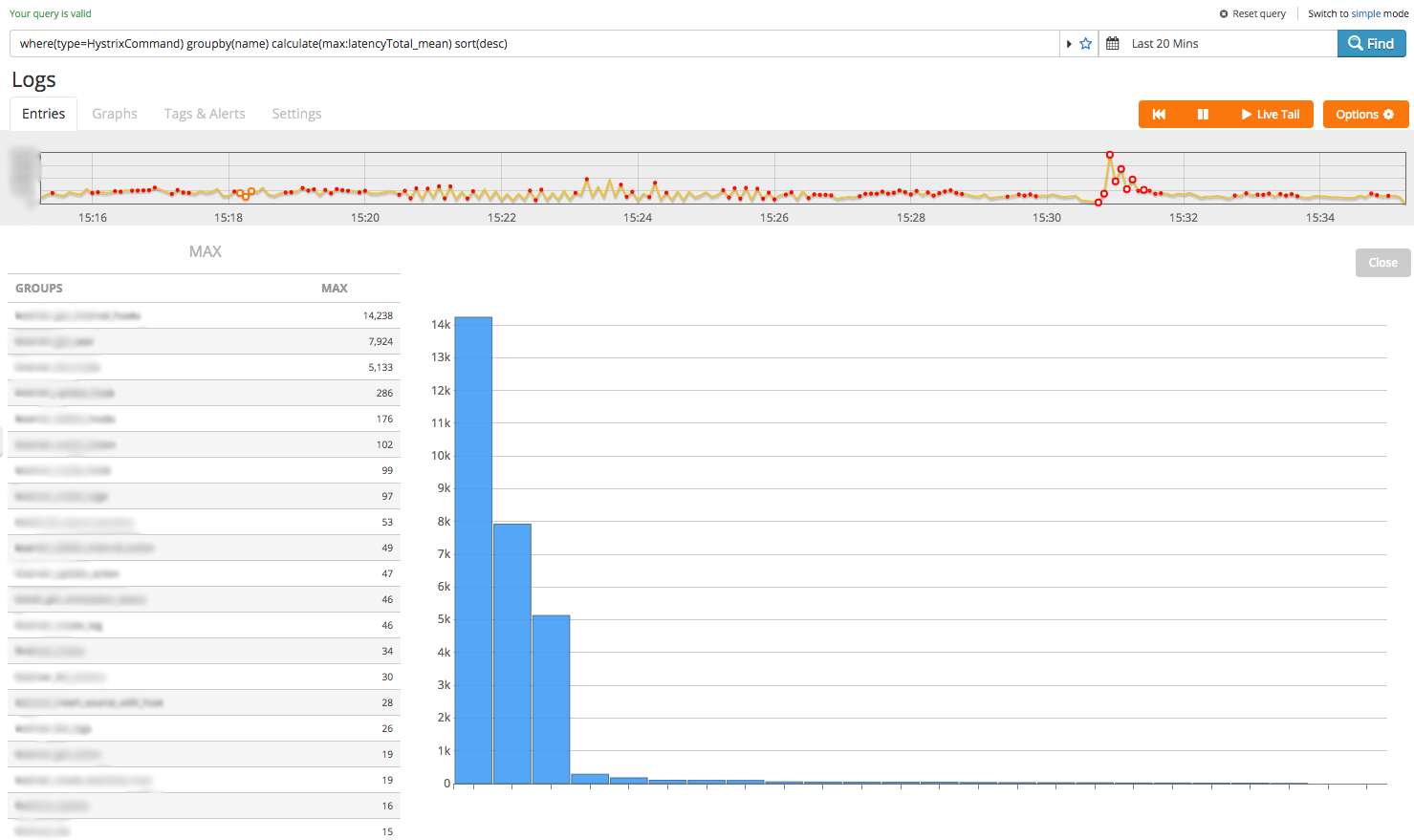Select the Entries tab
This screenshot has width=1414, height=840.
[x=44, y=114]
